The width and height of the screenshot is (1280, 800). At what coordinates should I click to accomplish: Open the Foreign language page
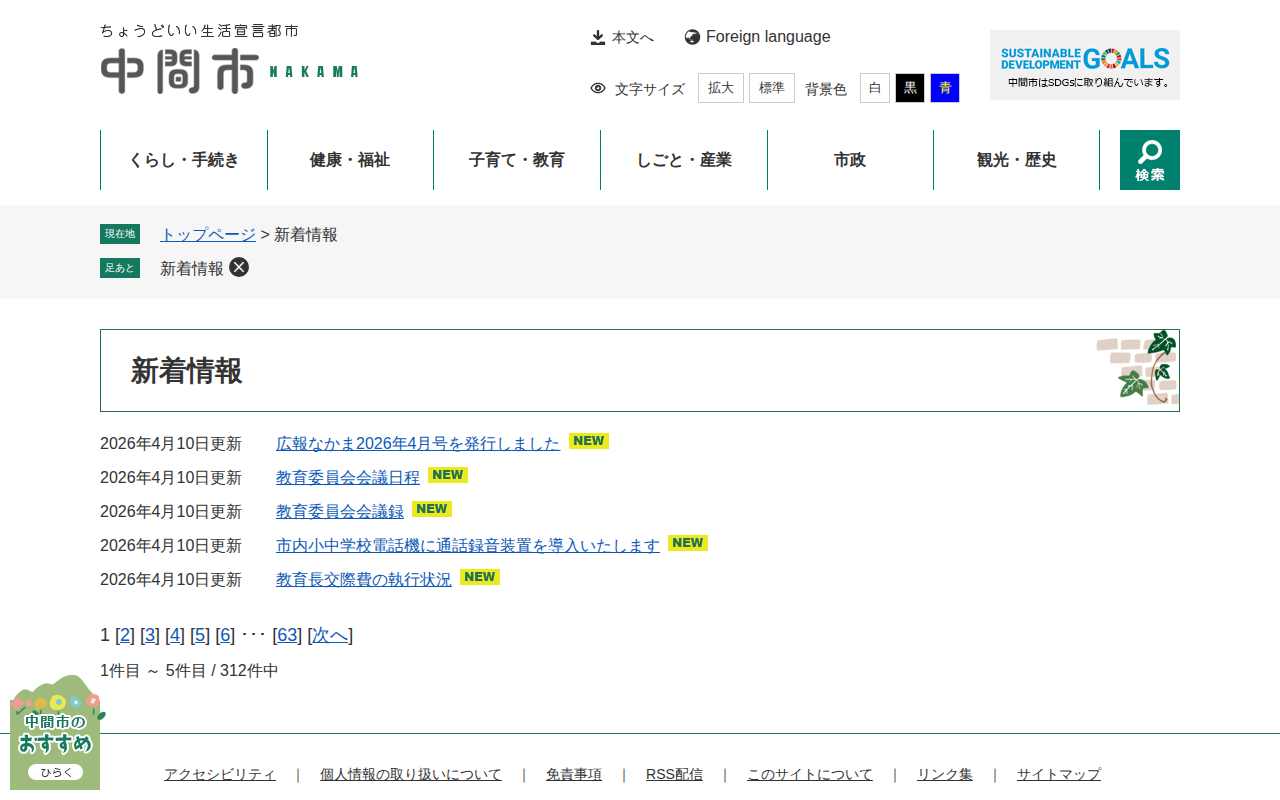(757, 37)
